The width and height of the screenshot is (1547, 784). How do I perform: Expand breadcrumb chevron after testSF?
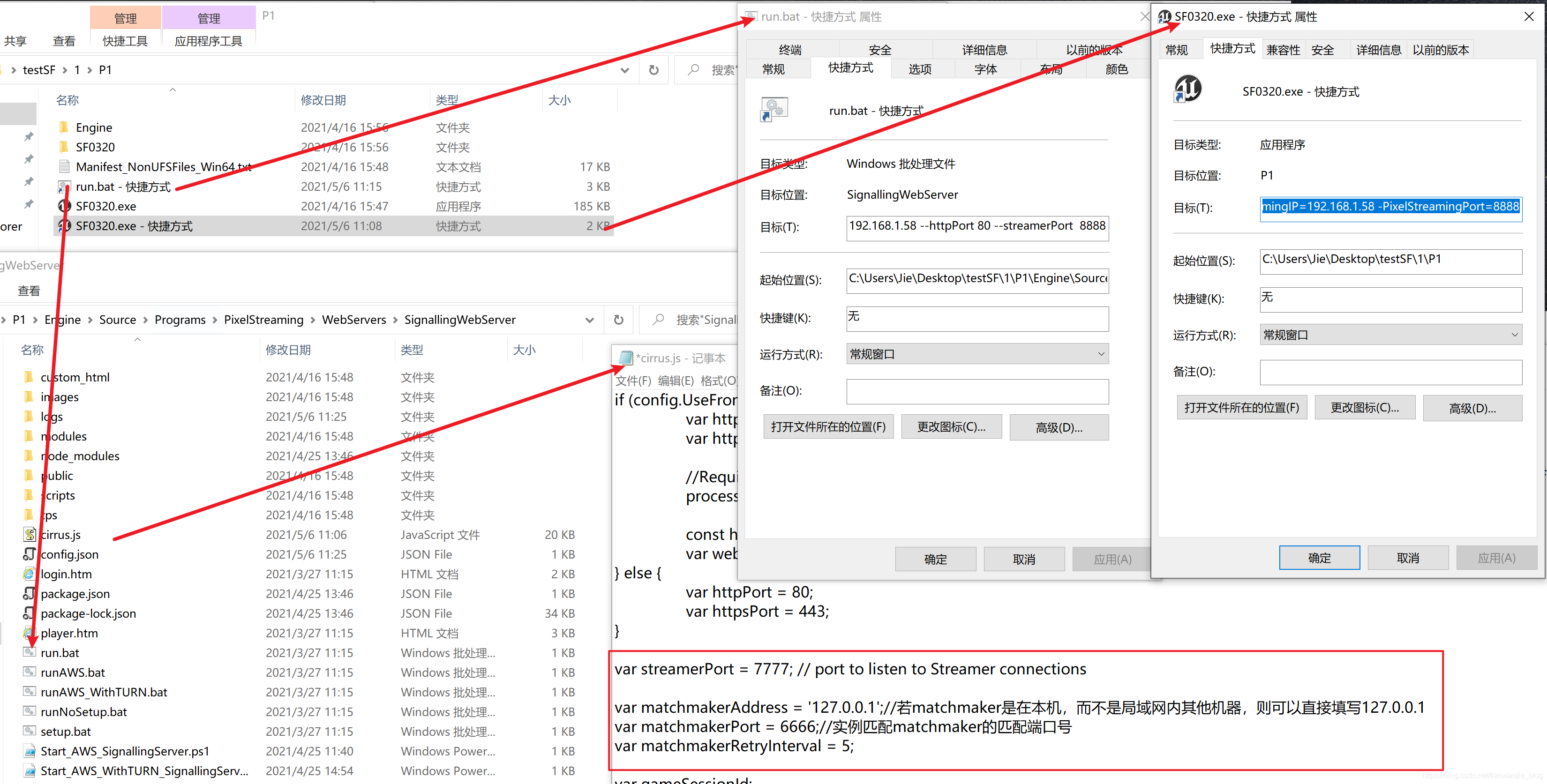click(x=65, y=70)
